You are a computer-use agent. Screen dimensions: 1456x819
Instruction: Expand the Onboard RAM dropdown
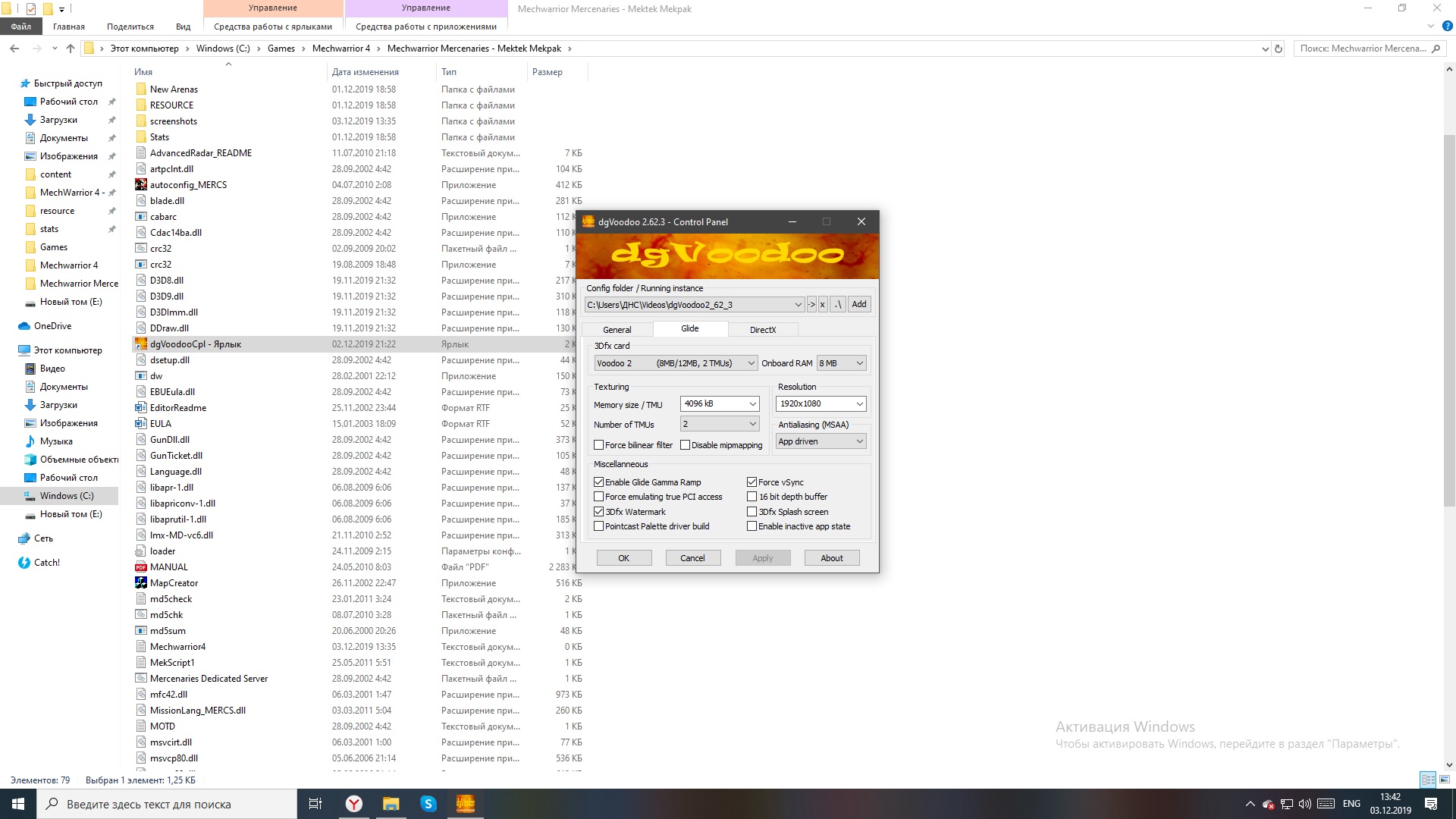click(x=841, y=363)
